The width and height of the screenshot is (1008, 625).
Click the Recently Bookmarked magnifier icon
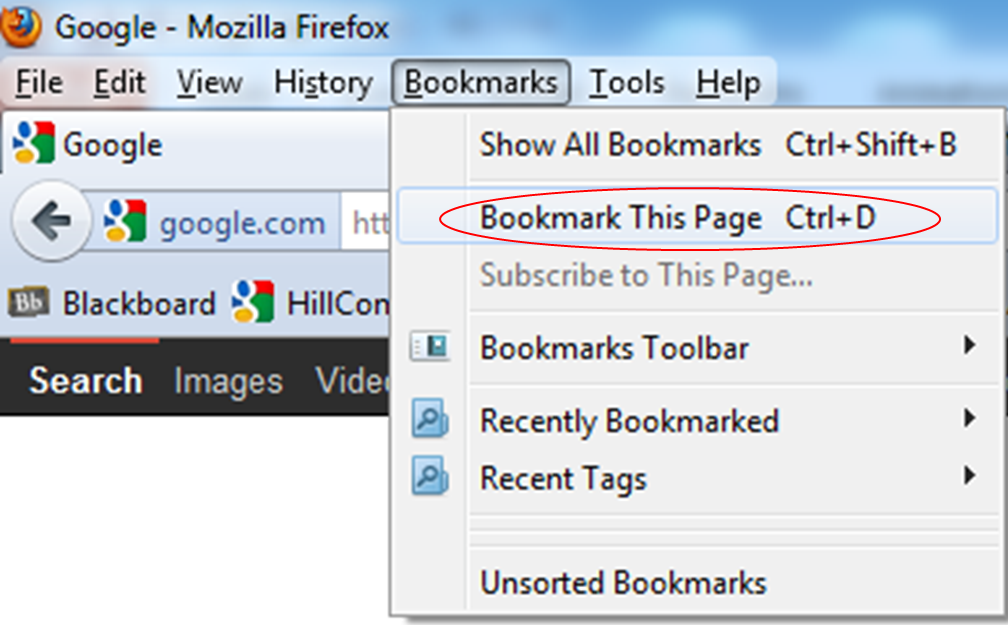429,419
